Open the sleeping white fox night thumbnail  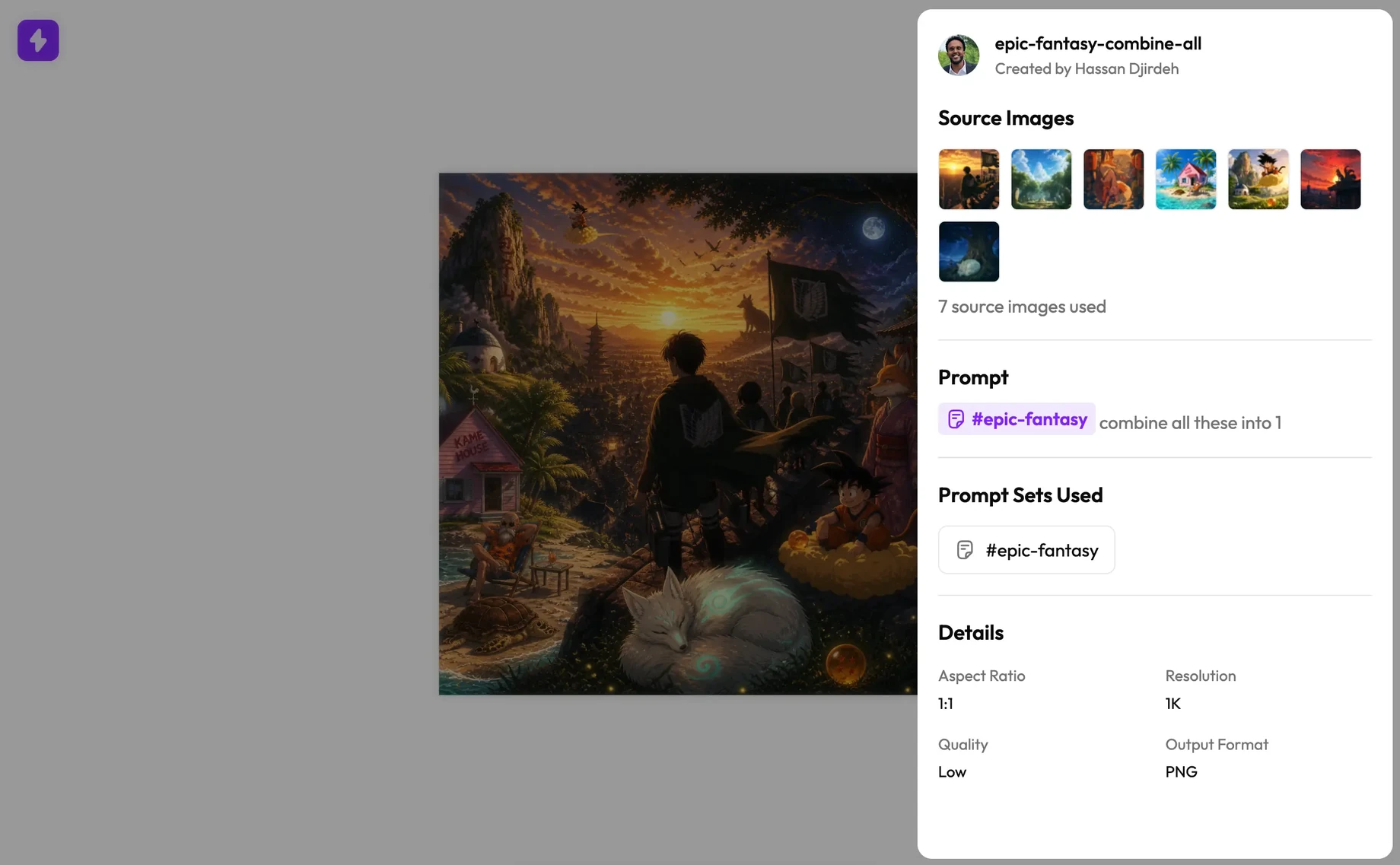point(969,251)
